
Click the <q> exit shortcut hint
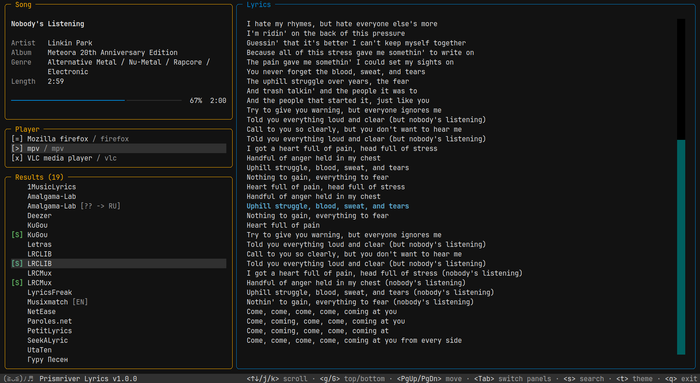coord(681,379)
